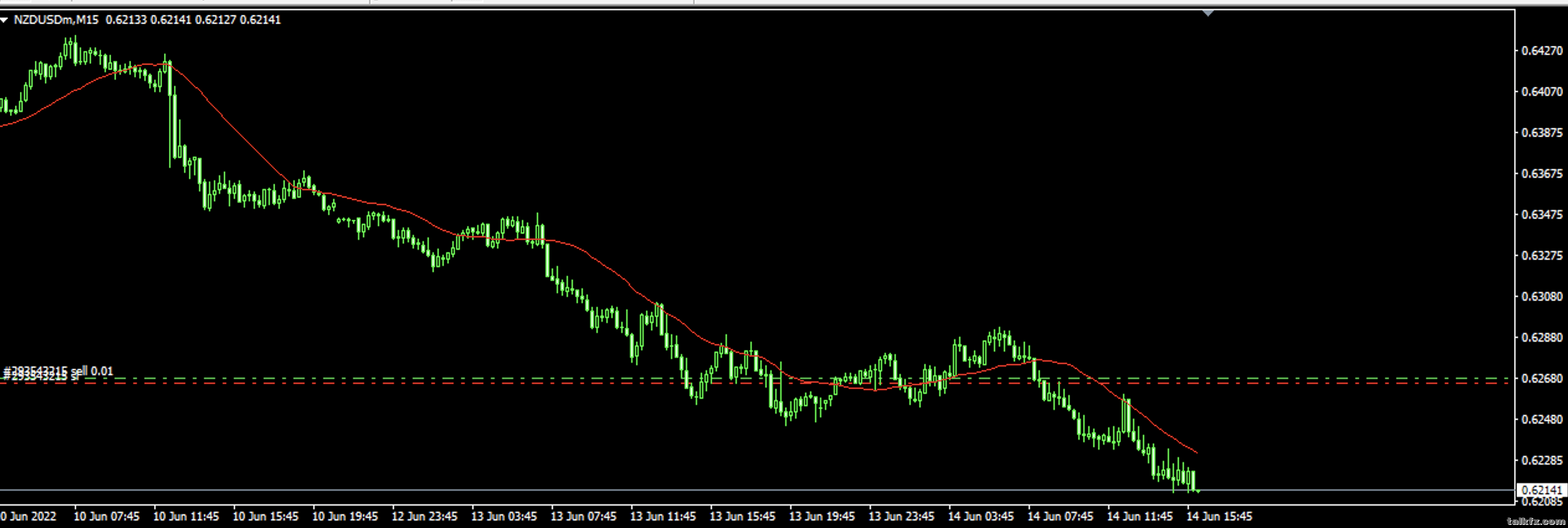Click the 0.62480 price scale label
Screen dimensions: 1568x528
point(1541,419)
